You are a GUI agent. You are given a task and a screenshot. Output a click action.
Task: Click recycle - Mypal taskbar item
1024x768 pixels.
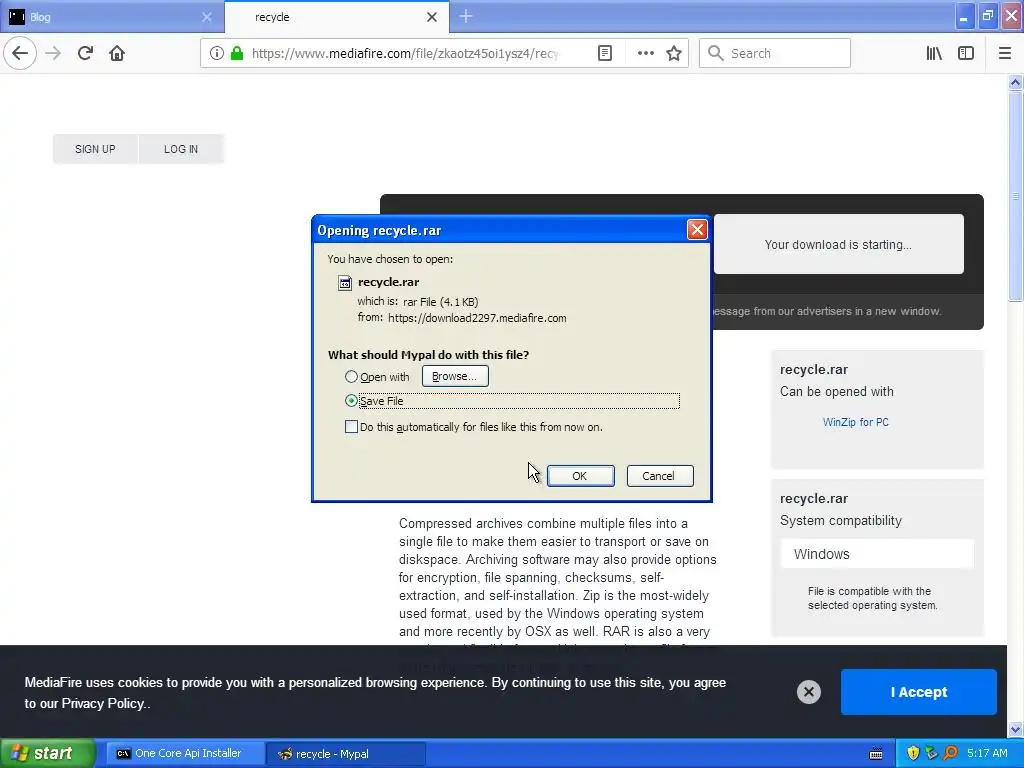346,753
